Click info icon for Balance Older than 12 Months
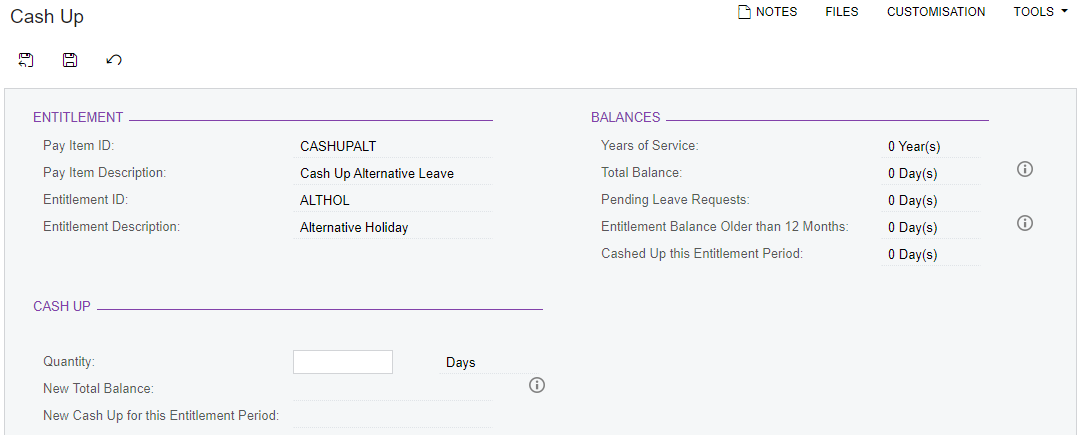The image size is (1078, 435). point(1024,223)
